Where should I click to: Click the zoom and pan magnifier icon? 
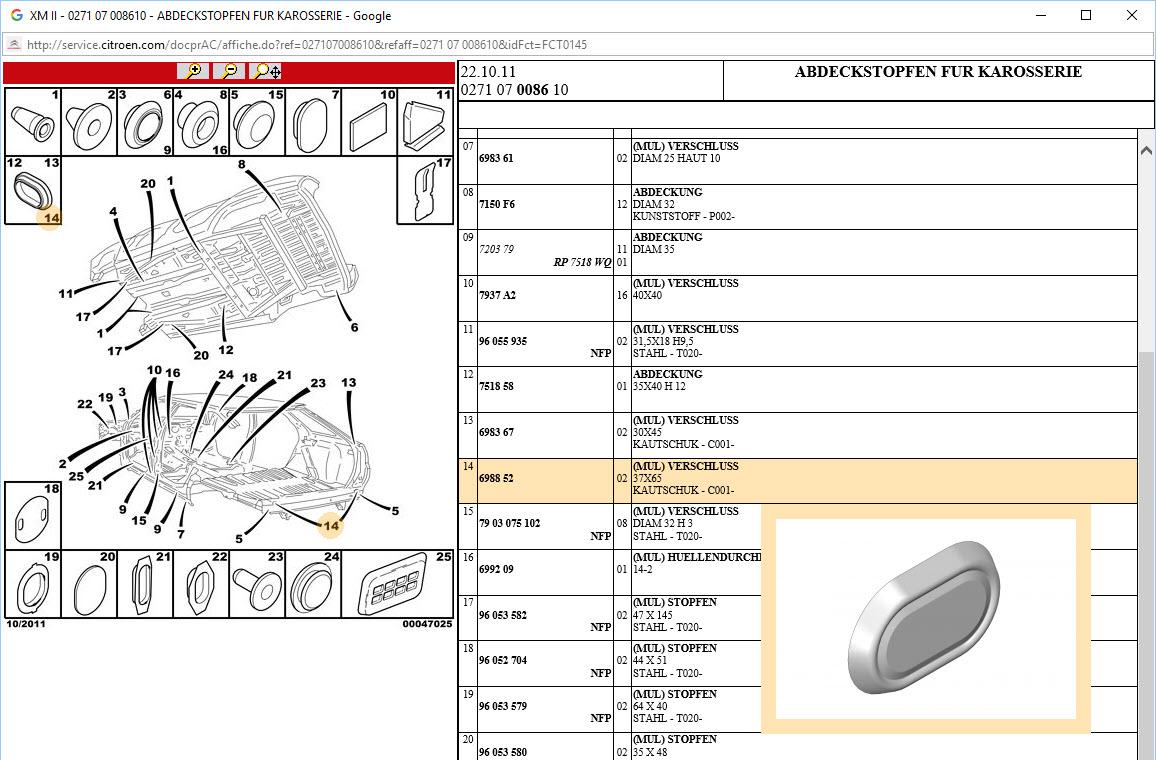265,72
